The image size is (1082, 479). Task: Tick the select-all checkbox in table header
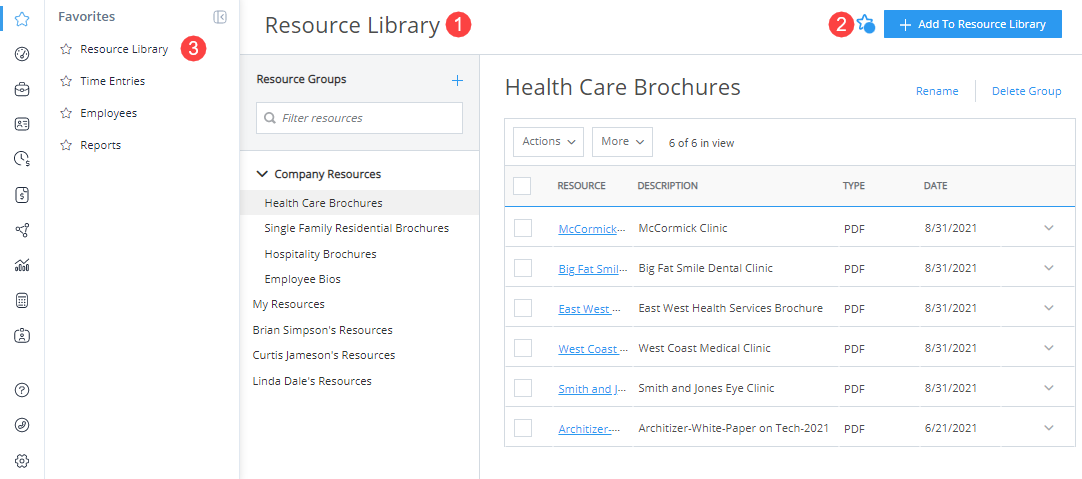pos(522,185)
